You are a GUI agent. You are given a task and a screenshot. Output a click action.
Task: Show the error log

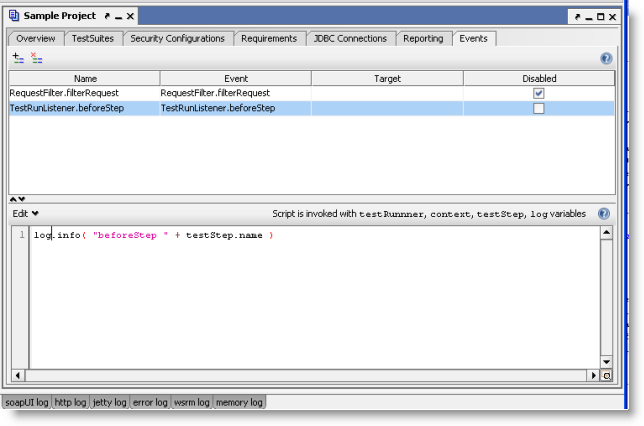point(150,402)
